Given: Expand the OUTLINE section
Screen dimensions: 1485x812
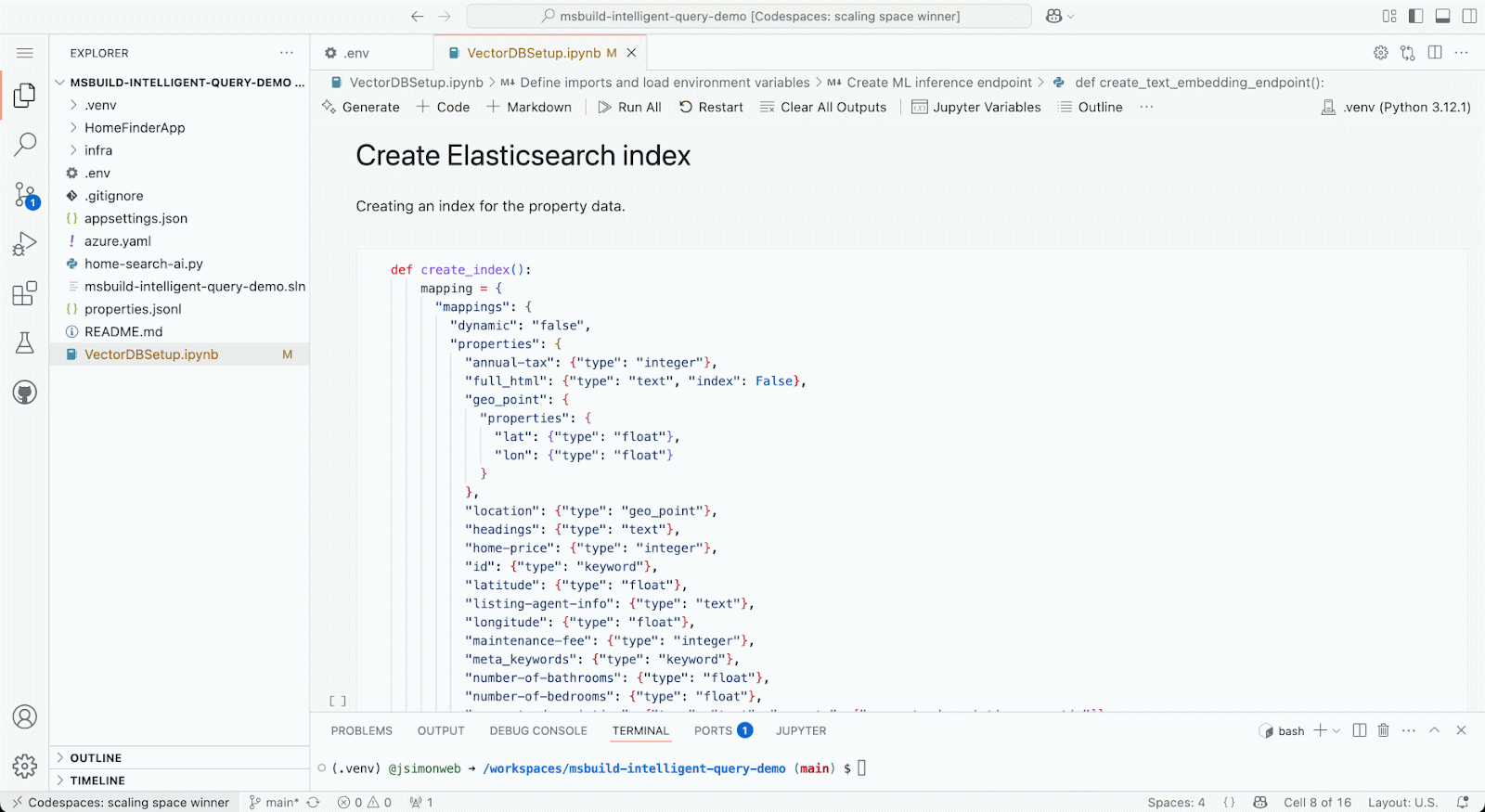Looking at the screenshot, I should (96, 758).
